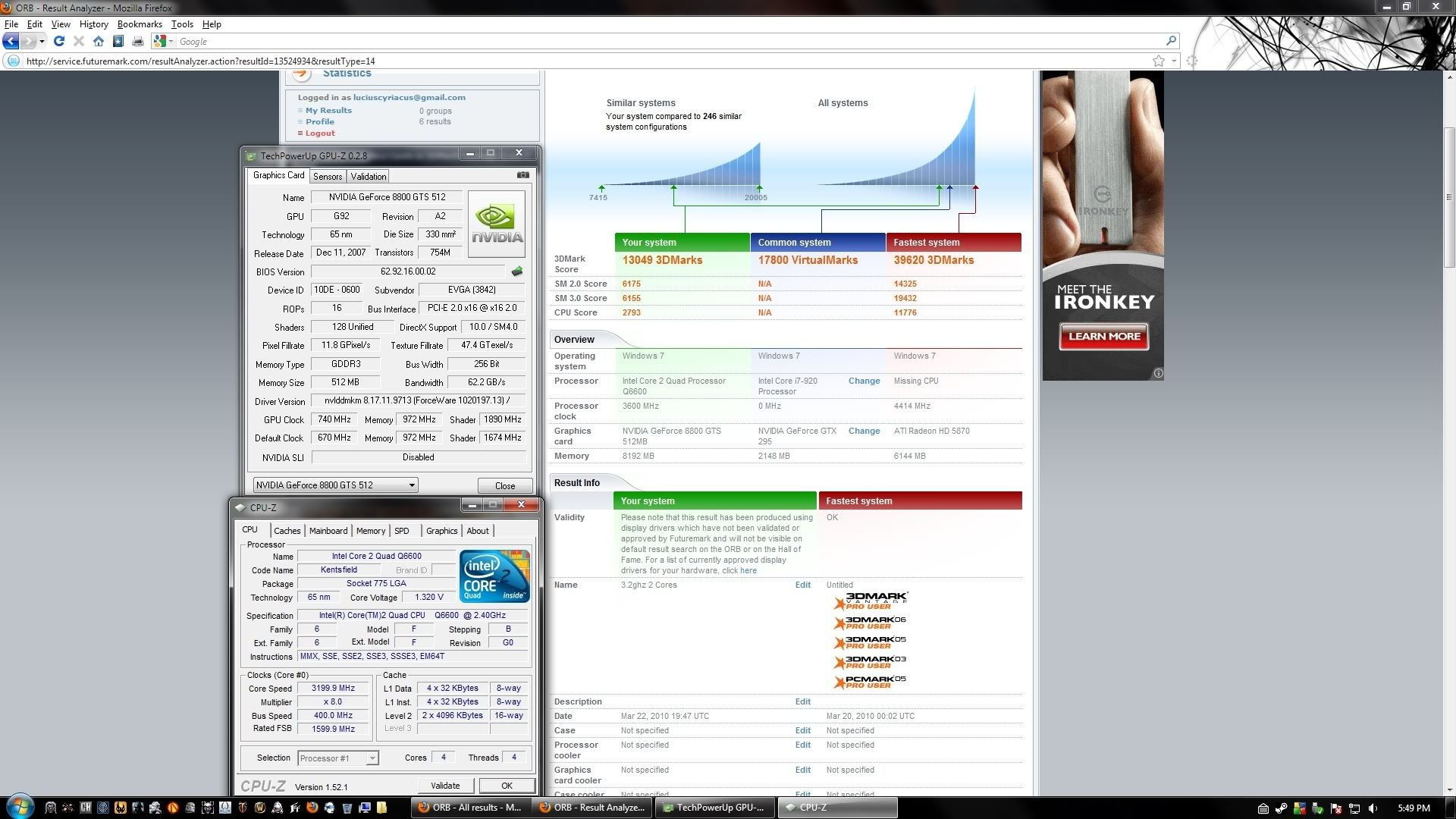The width and height of the screenshot is (1456, 819).
Task: Open the Graphics tab in CPU-Z
Action: pyautogui.click(x=441, y=531)
